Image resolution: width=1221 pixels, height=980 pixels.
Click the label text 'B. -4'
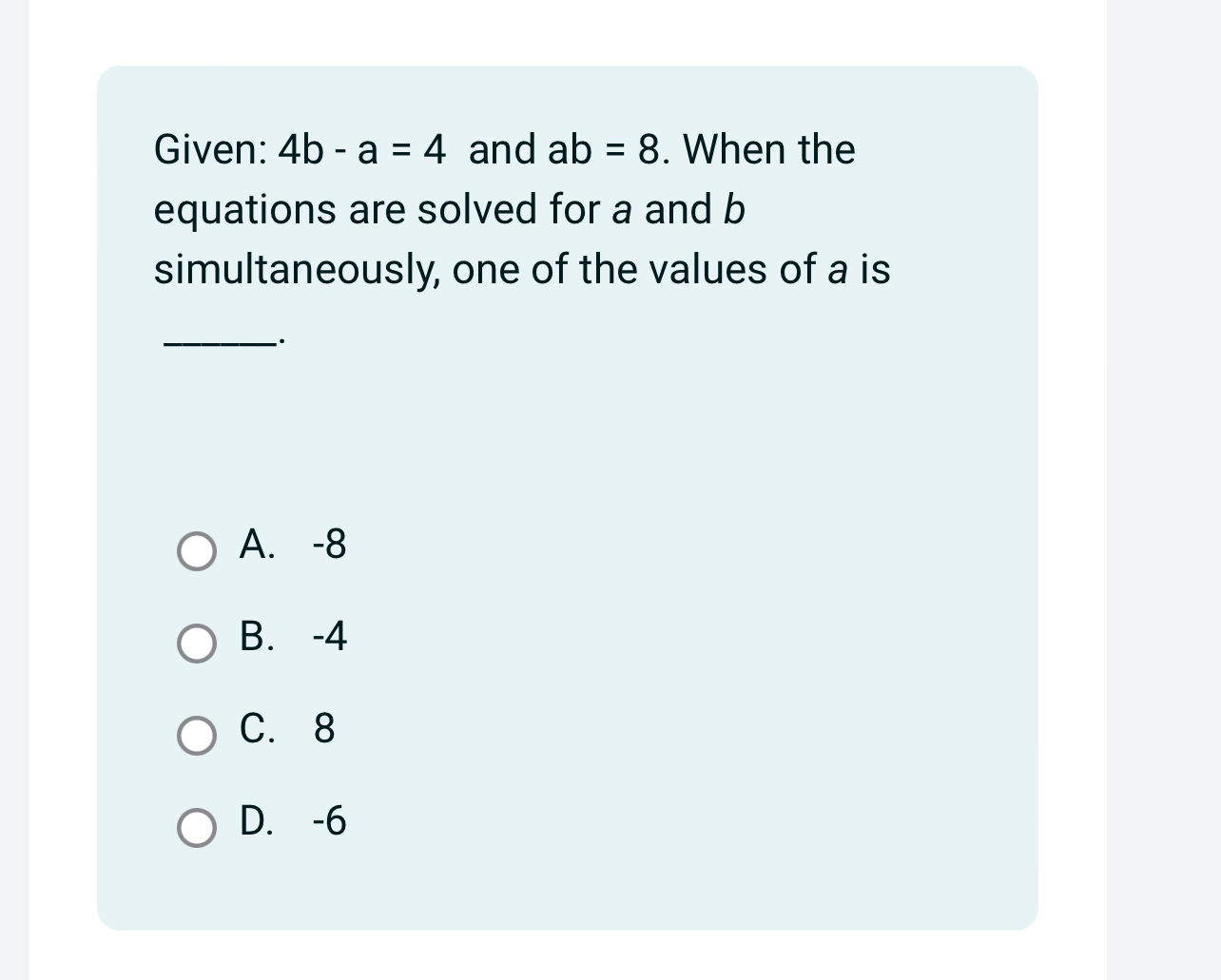(293, 639)
